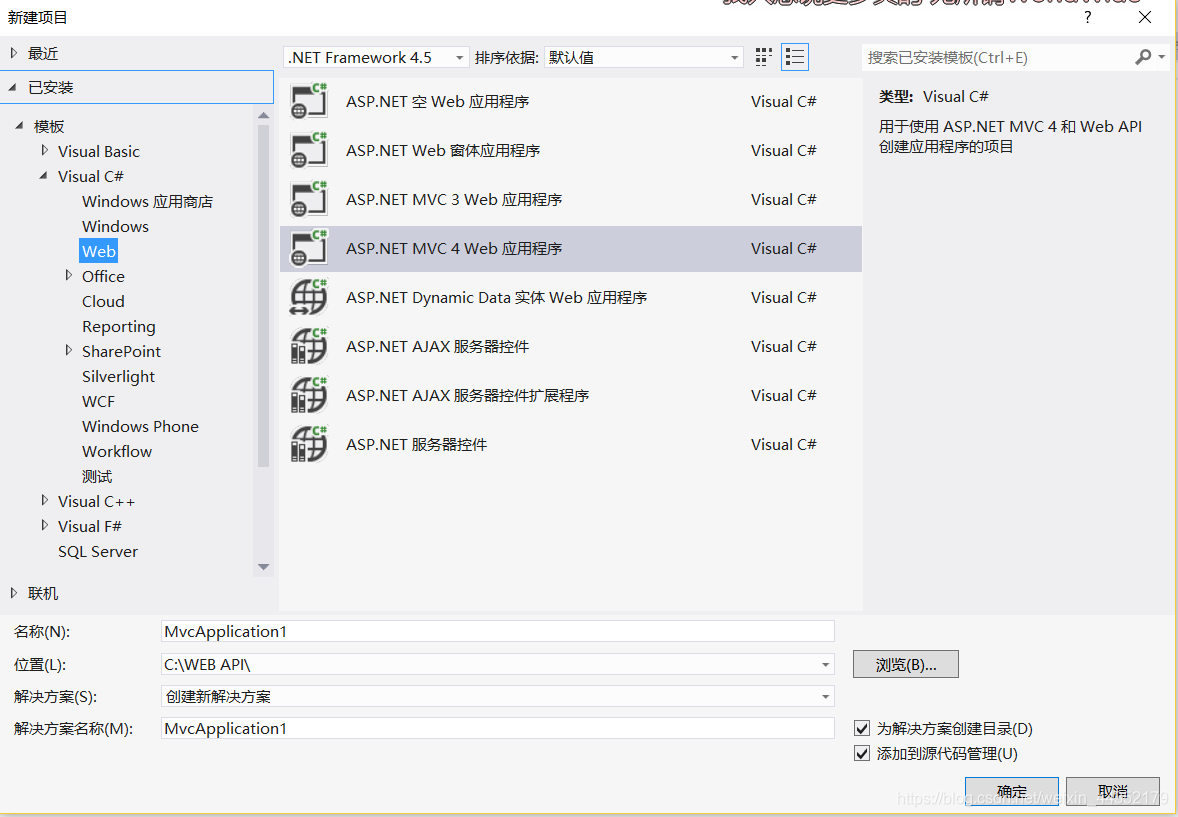This screenshot has width=1178, height=817.
Task: Select the Cloud category
Action: [103, 301]
